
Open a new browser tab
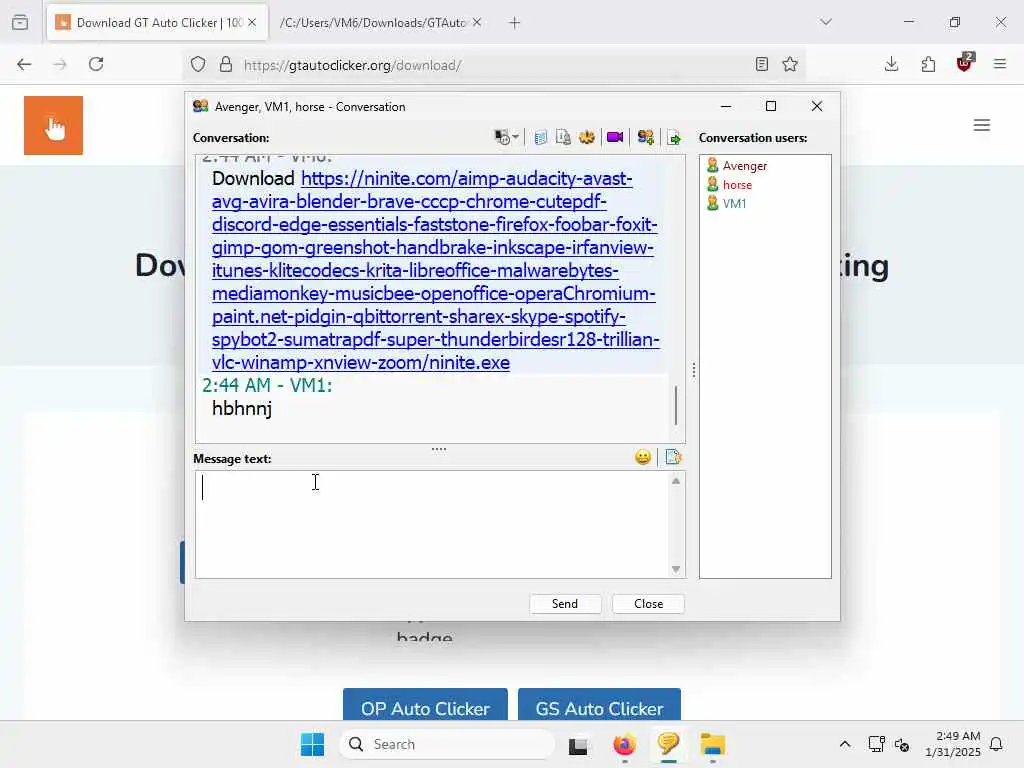pyautogui.click(x=515, y=23)
